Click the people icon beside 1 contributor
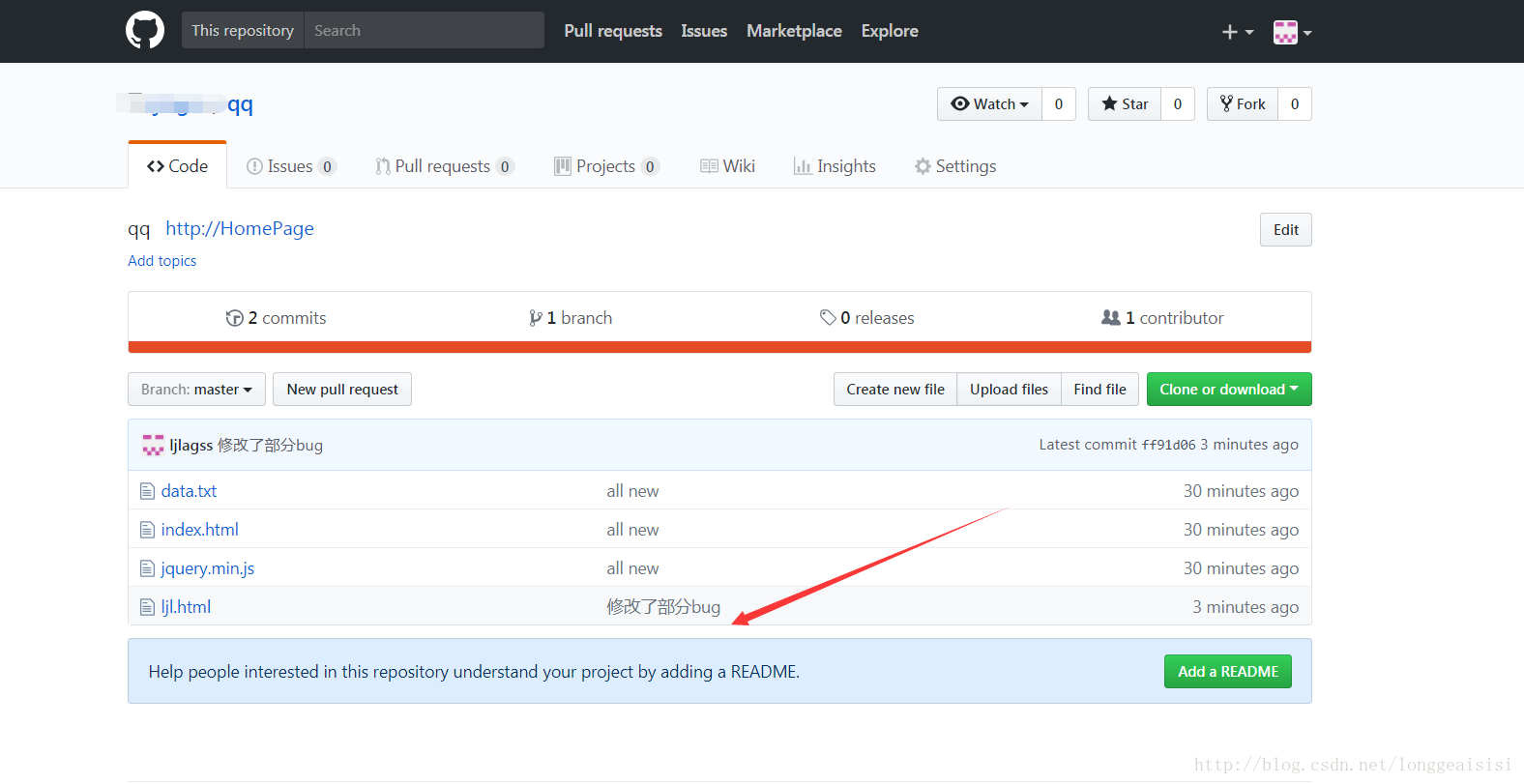 1111,317
